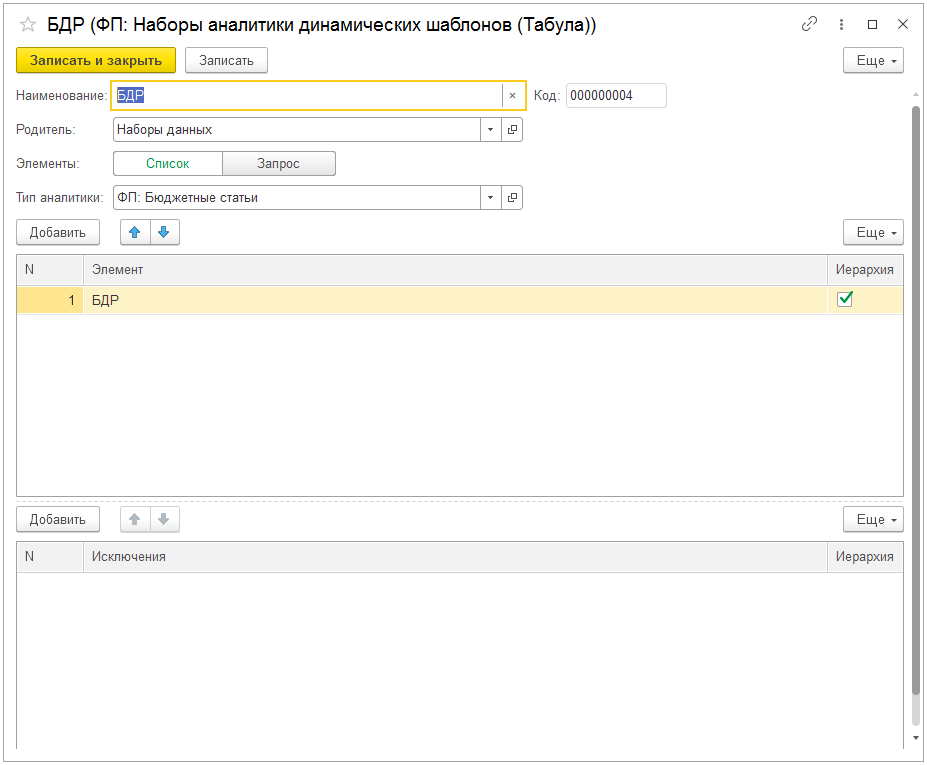
Task: Switch elements mode to Список
Action: coord(168,164)
